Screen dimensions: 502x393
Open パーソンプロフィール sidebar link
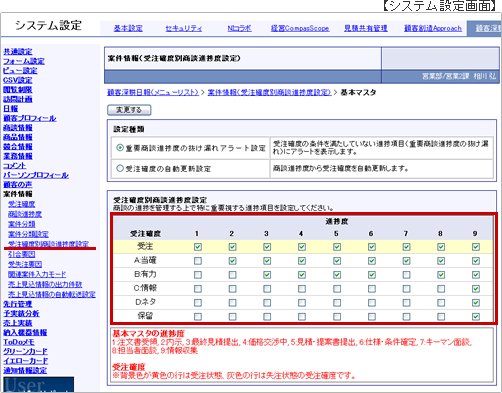pyautogui.click(x=36, y=175)
